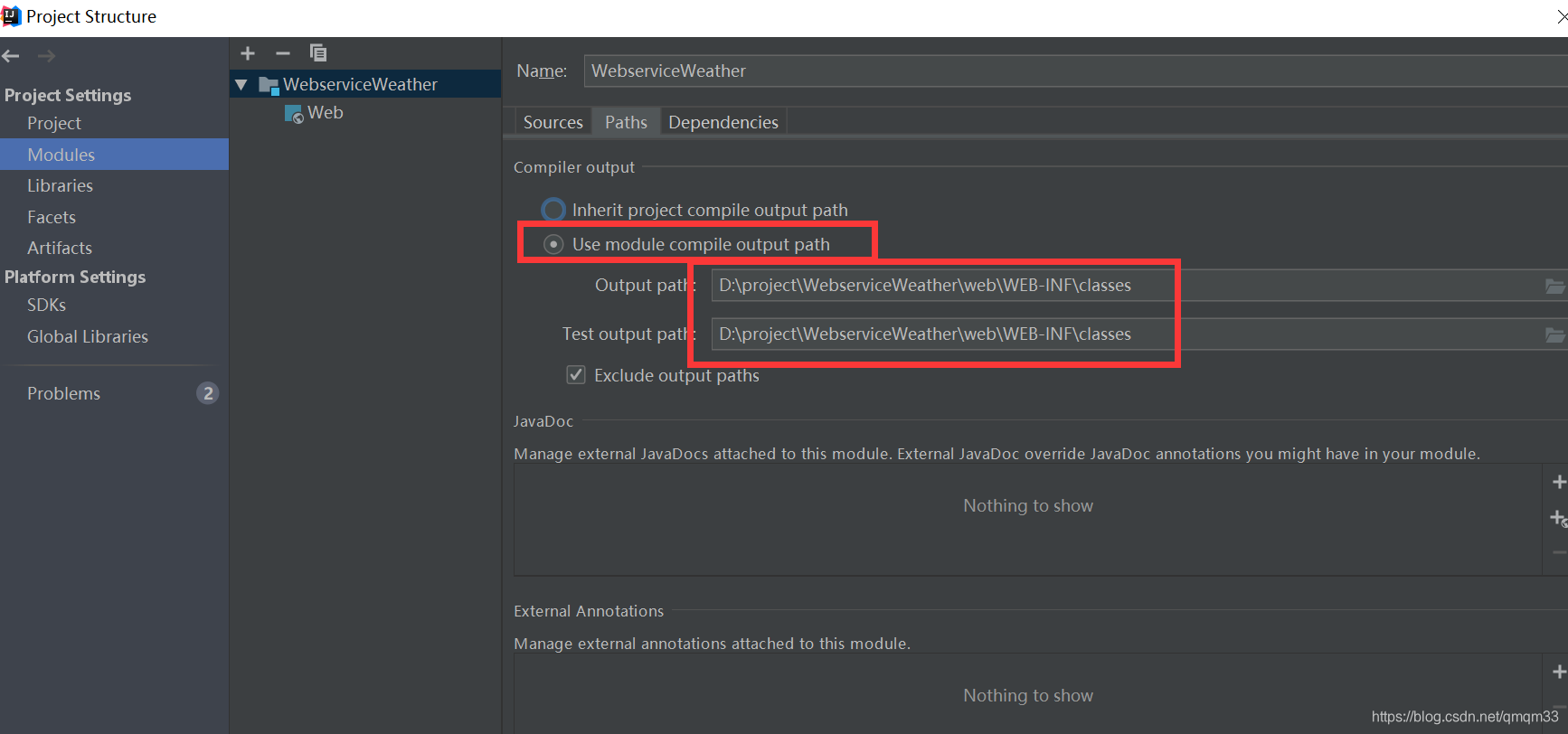Add external annotation with plus icon
The width and height of the screenshot is (1568, 734).
(x=1559, y=672)
